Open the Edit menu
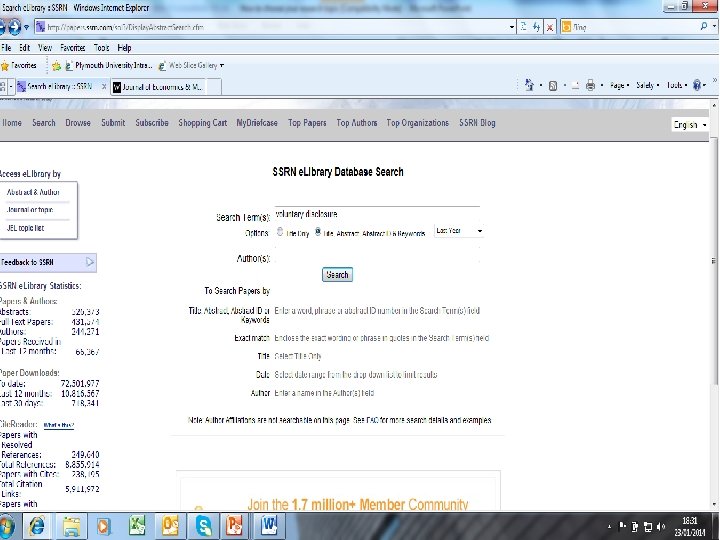This screenshot has width=720, height=540. (24, 47)
